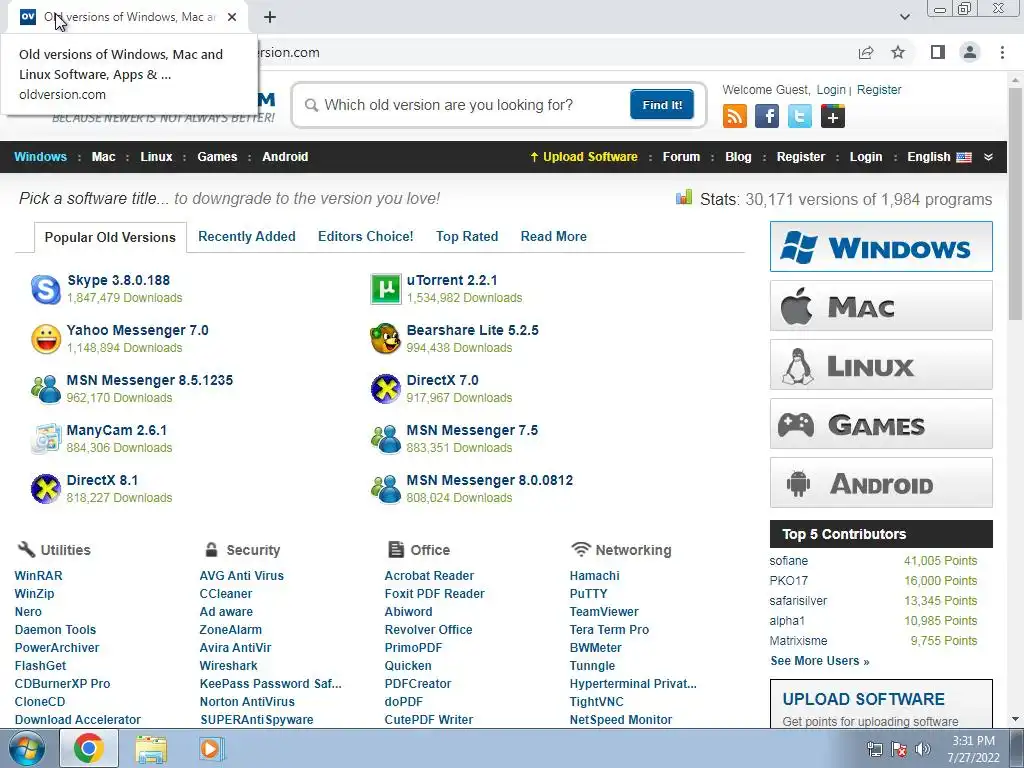
Task: Open the Wireshark security link
Action: click(229, 665)
